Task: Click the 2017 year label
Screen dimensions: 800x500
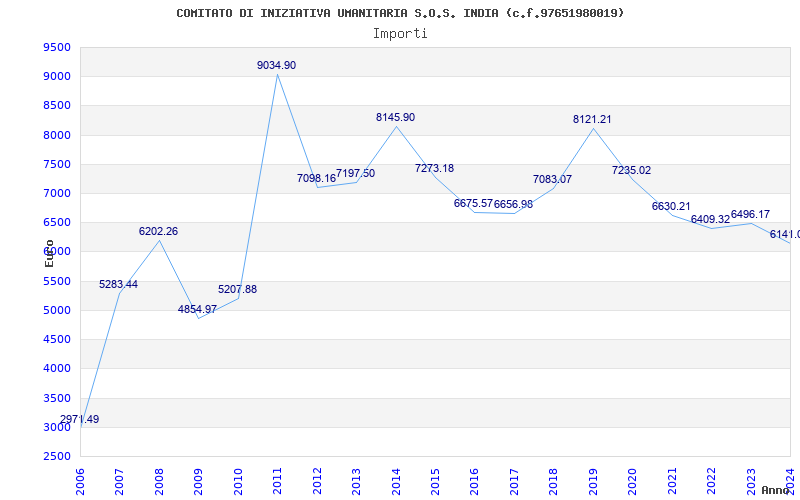Action: tap(514, 482)
